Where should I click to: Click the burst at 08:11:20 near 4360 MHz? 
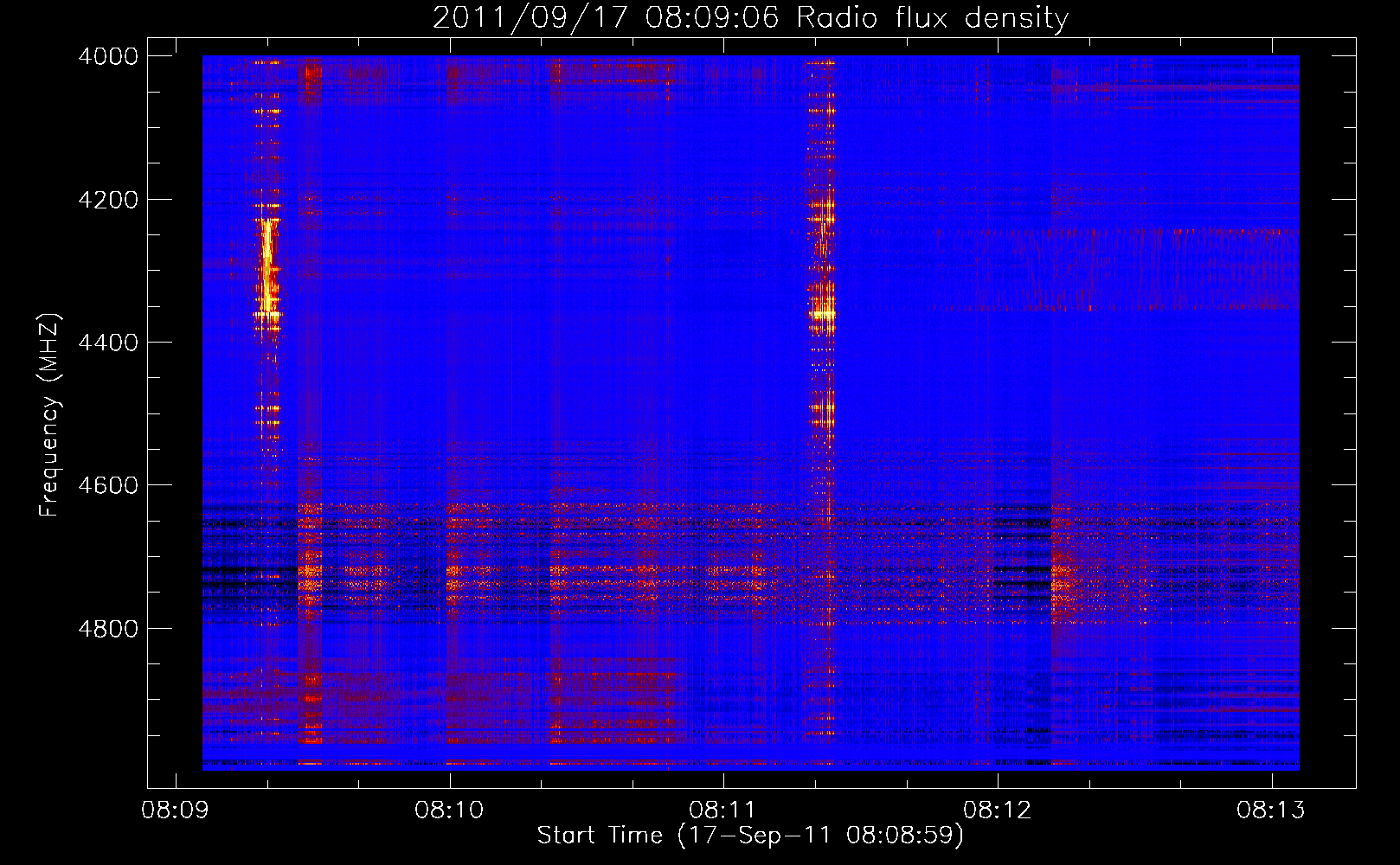click(x=823, y=313)
